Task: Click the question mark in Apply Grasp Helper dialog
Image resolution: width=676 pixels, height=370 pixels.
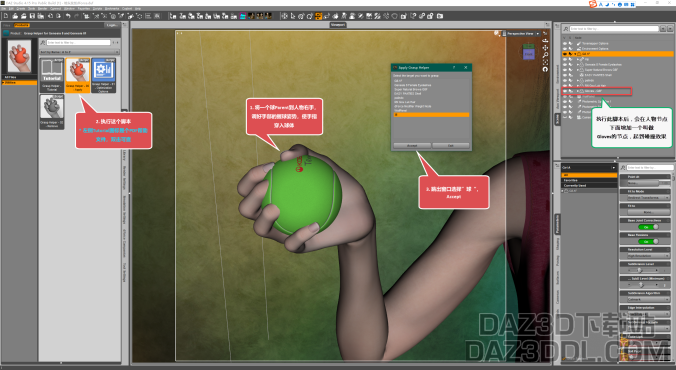Action: click(x=454, y=68)
